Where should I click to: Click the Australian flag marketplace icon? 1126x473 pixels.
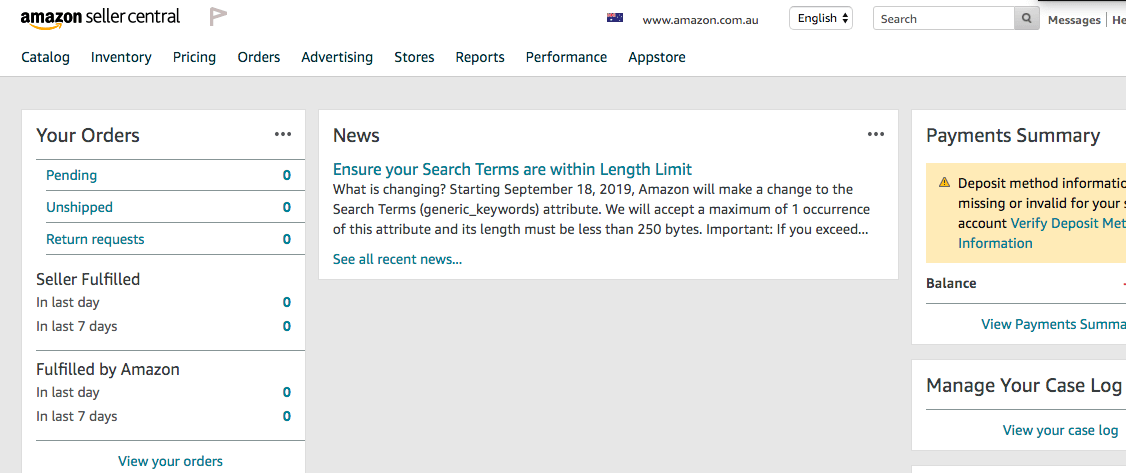coord(615,18)
